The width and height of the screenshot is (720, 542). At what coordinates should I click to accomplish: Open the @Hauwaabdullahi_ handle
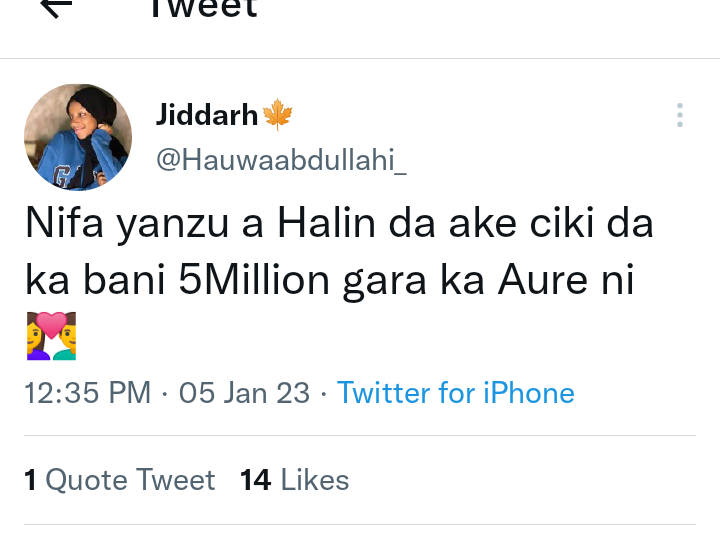(281, 159)
